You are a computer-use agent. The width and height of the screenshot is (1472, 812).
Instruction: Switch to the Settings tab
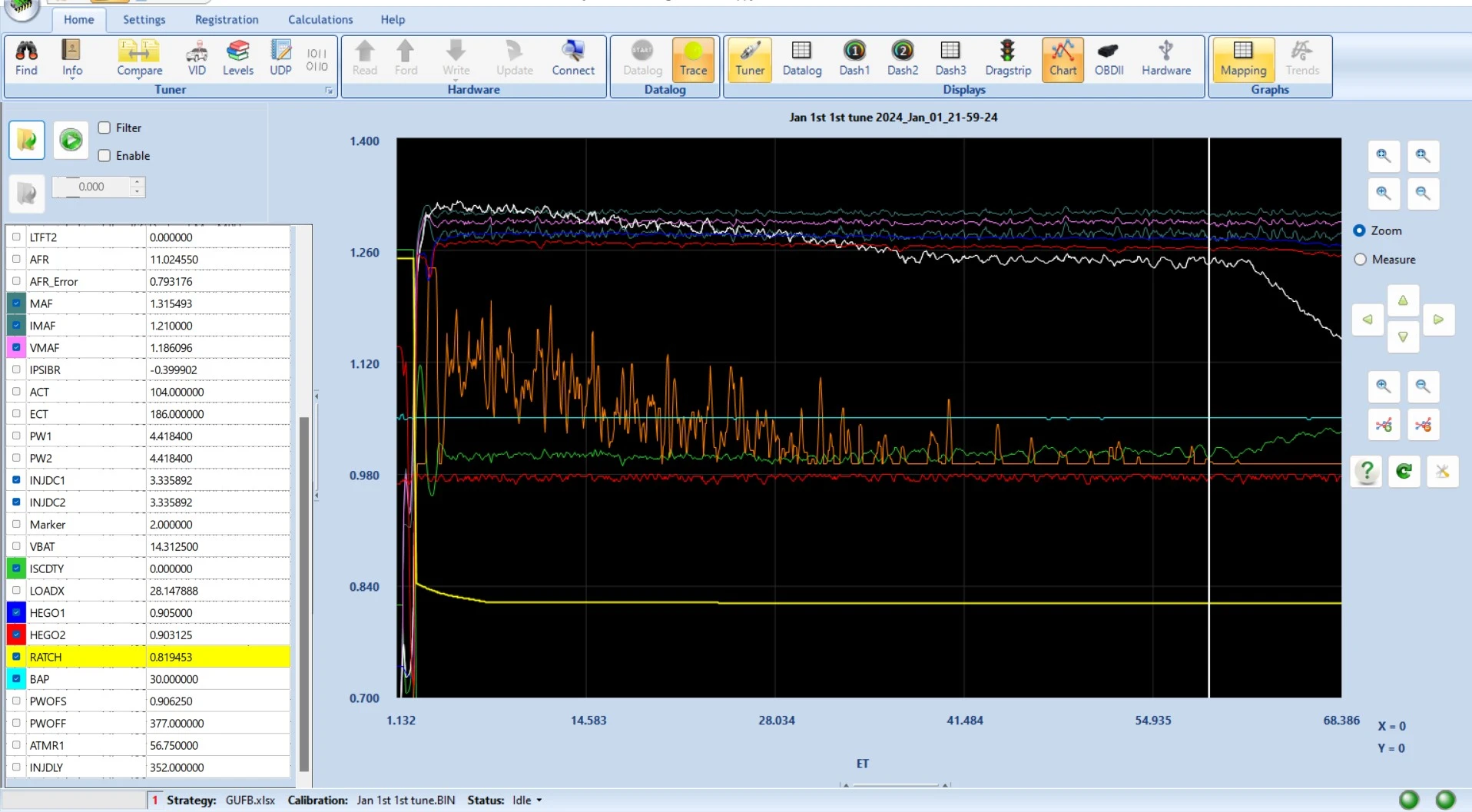point(144,20)
